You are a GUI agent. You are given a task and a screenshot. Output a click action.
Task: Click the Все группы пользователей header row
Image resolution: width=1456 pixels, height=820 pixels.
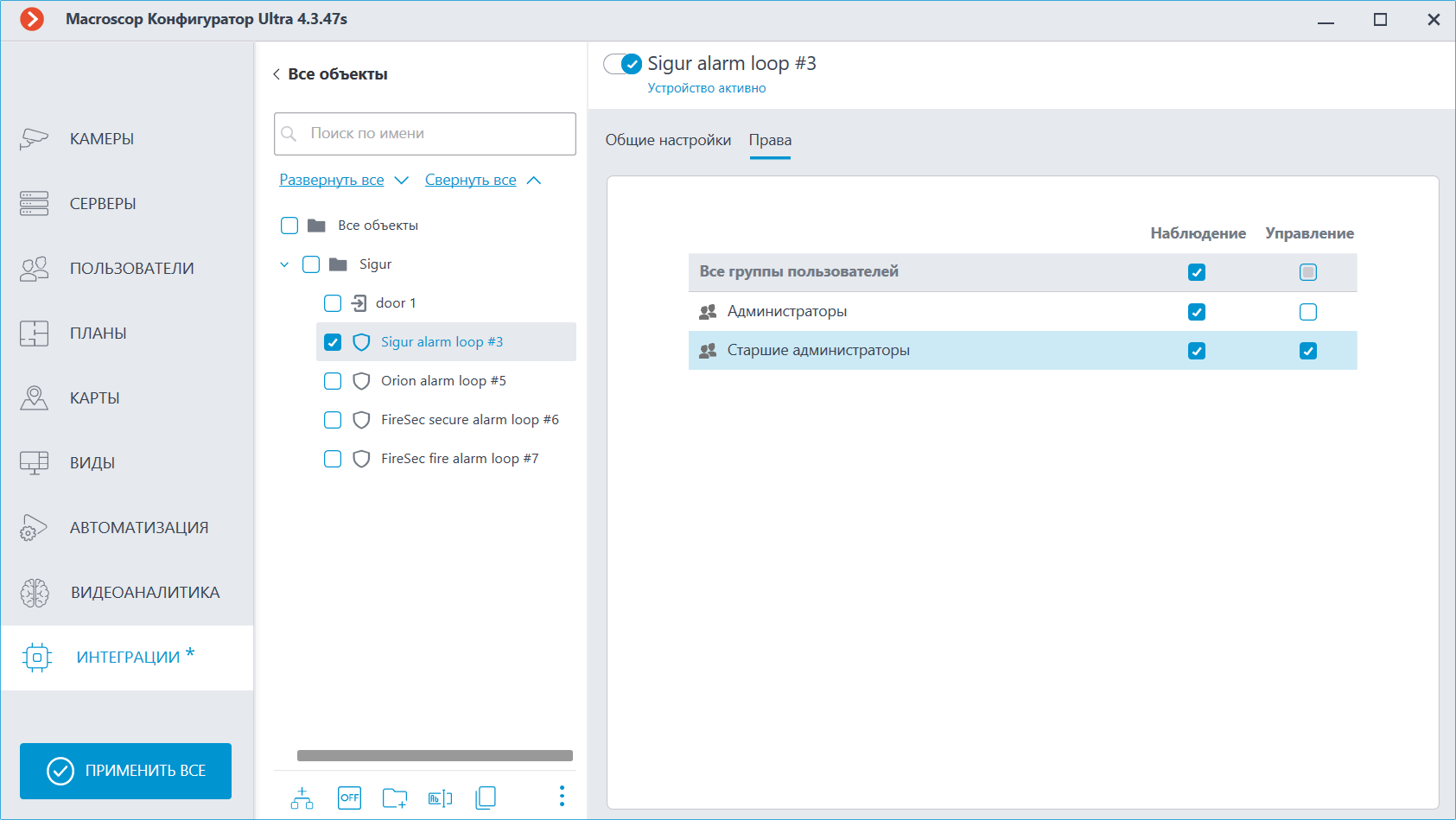[1023, 272]
